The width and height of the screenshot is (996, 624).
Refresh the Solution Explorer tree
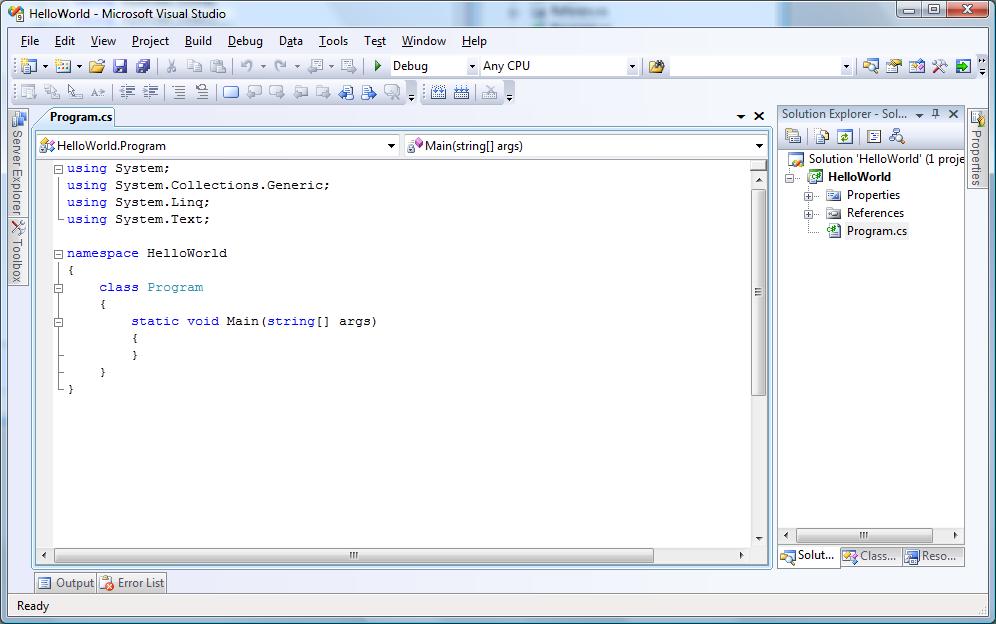(x=845, y=136)
